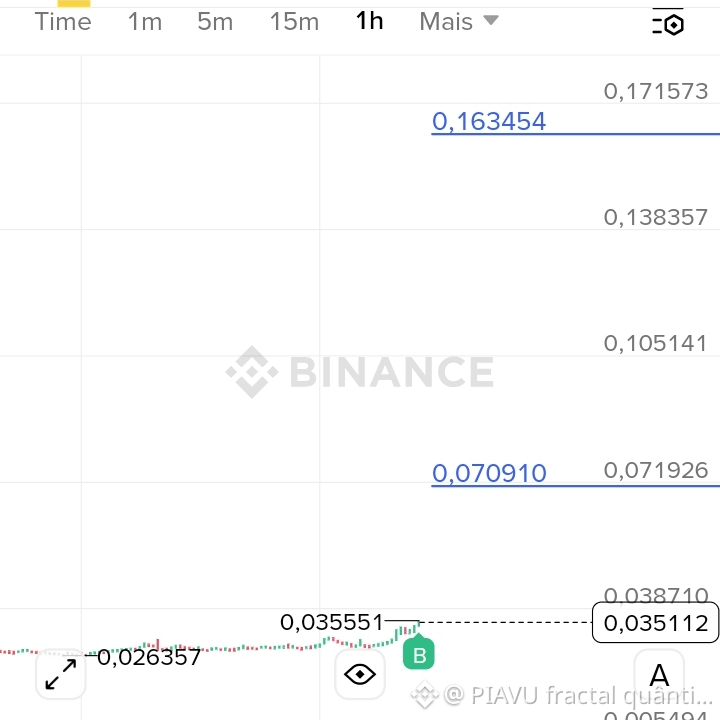
Task: Open the Mais interval menu
Action: click(459, 22)
